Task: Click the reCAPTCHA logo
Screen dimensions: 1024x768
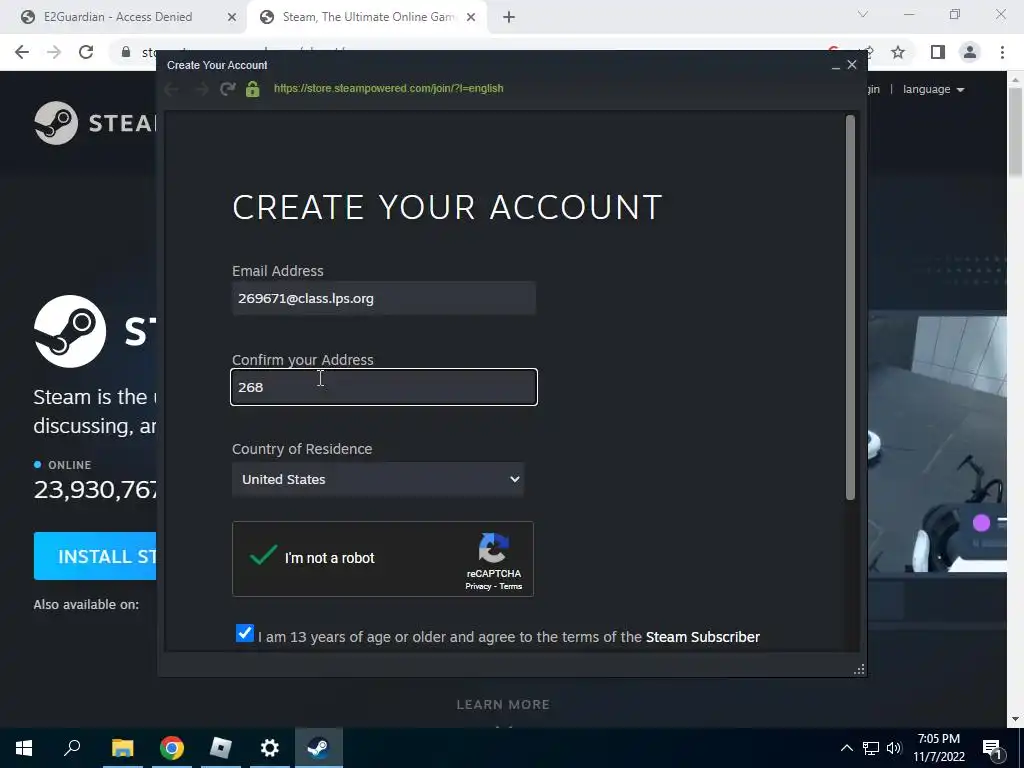Action: [493, 549]
